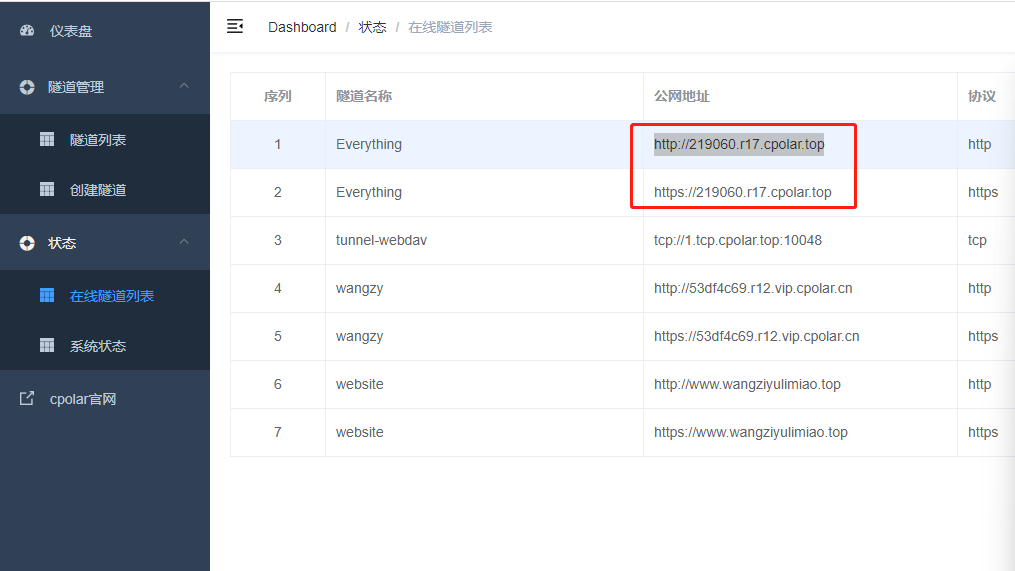1015x571 pixels.
Task: Click the dashboard gauge icon beside 仪表盘
Action: (27, 30)
